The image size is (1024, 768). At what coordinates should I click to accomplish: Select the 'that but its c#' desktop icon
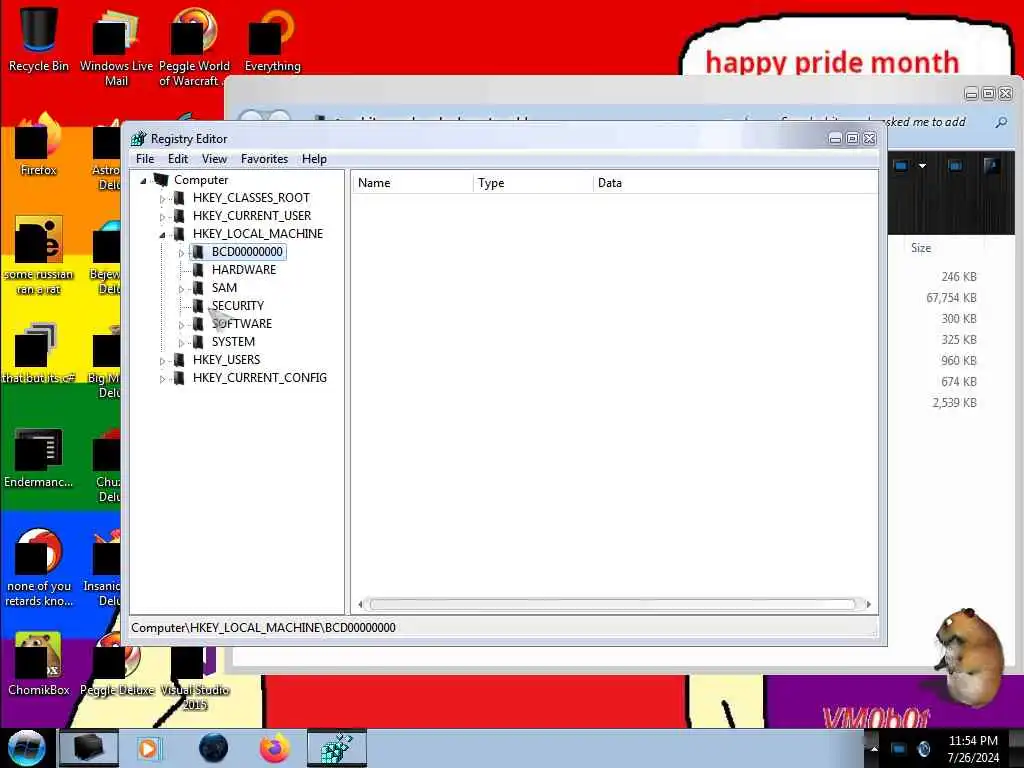tap(39, 353)
